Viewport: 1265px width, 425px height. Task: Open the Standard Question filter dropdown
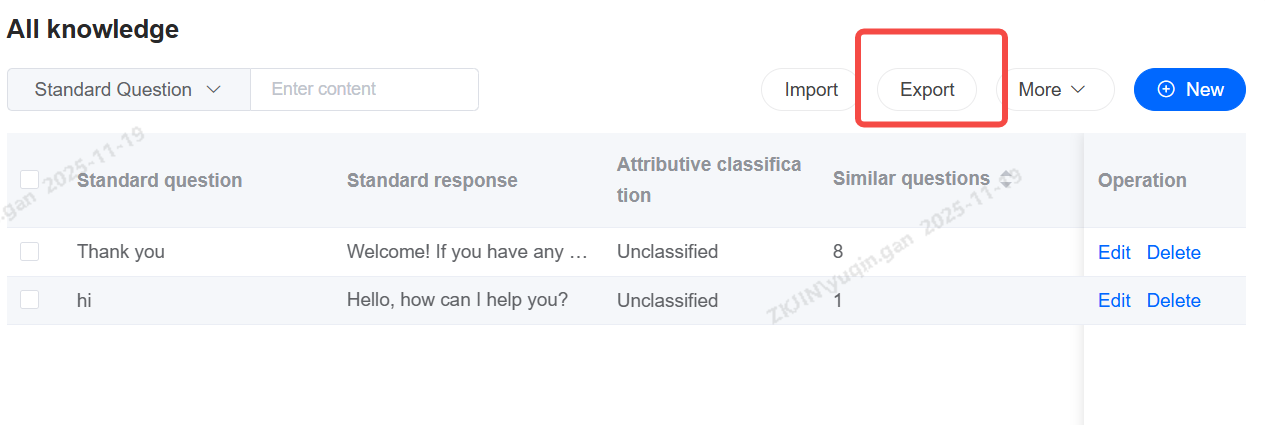point(128,90)
